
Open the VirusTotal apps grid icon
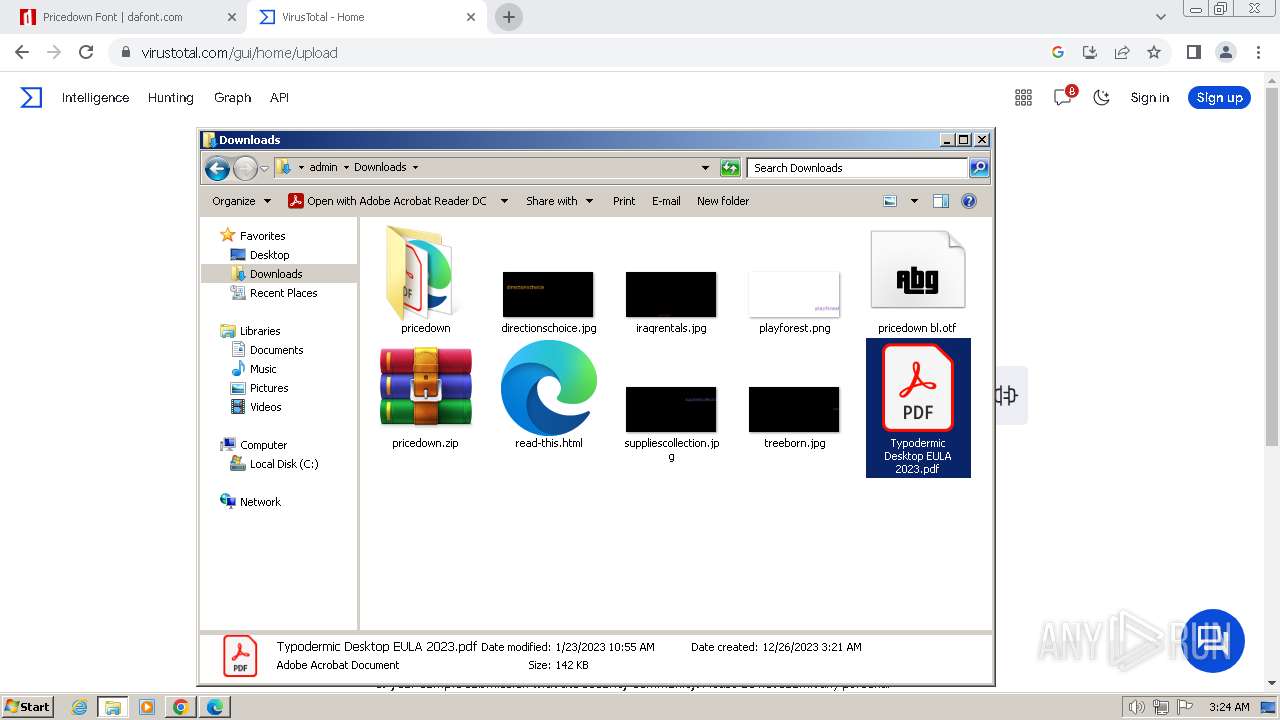click(1023, 97)
